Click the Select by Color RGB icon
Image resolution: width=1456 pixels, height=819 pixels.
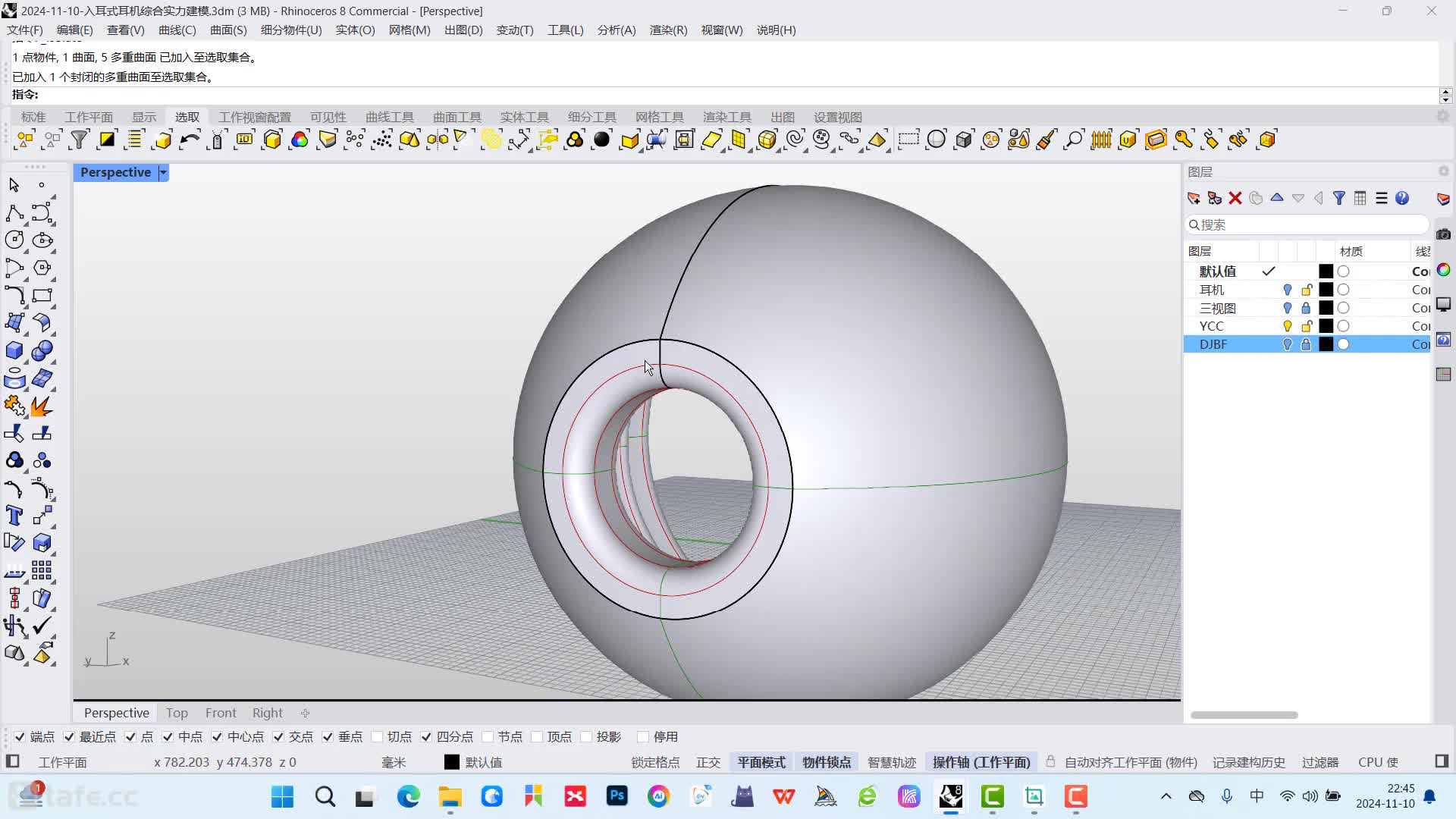(300, 140)
